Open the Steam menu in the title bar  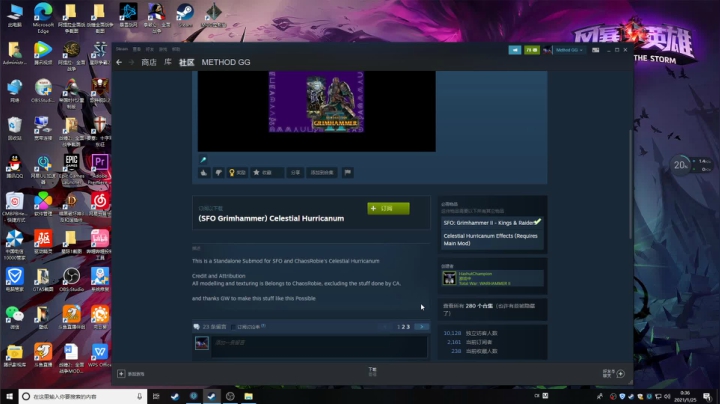pos(122,49)
